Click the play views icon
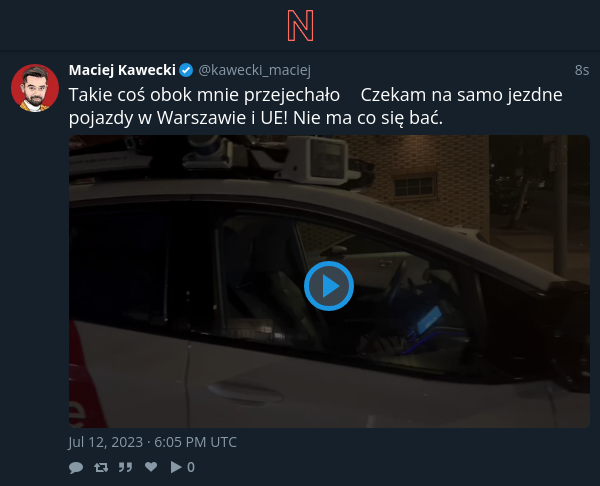Screen dimensions: 600x486 176,467
